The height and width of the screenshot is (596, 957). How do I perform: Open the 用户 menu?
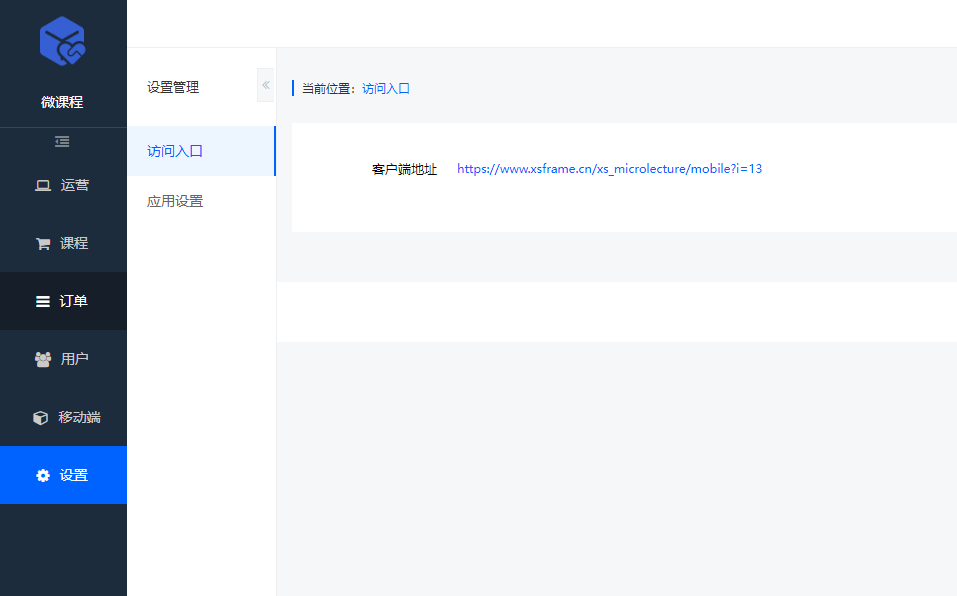click(x=63, y=359)
